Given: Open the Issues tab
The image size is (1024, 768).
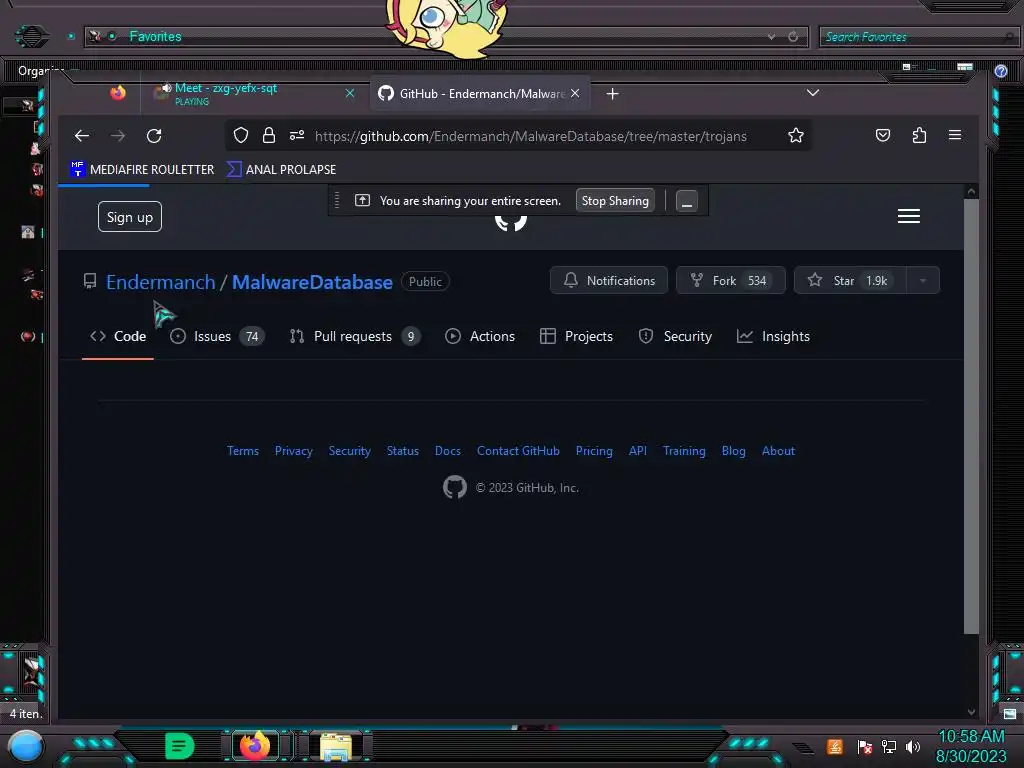Looking at the screenshot, I should pyautogui.click(x=217, y=336).
